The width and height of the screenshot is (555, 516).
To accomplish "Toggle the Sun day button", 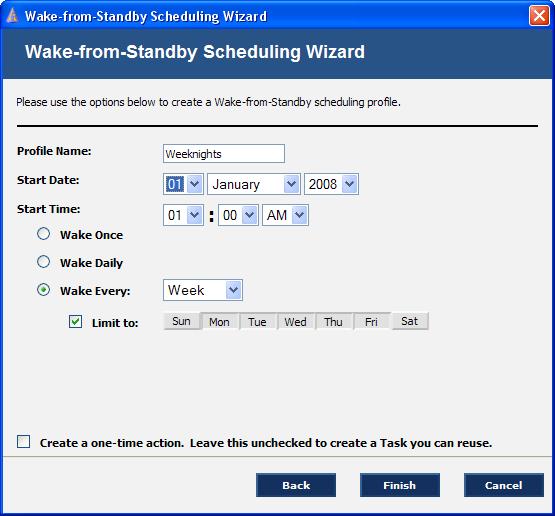I will pos(182,321).
